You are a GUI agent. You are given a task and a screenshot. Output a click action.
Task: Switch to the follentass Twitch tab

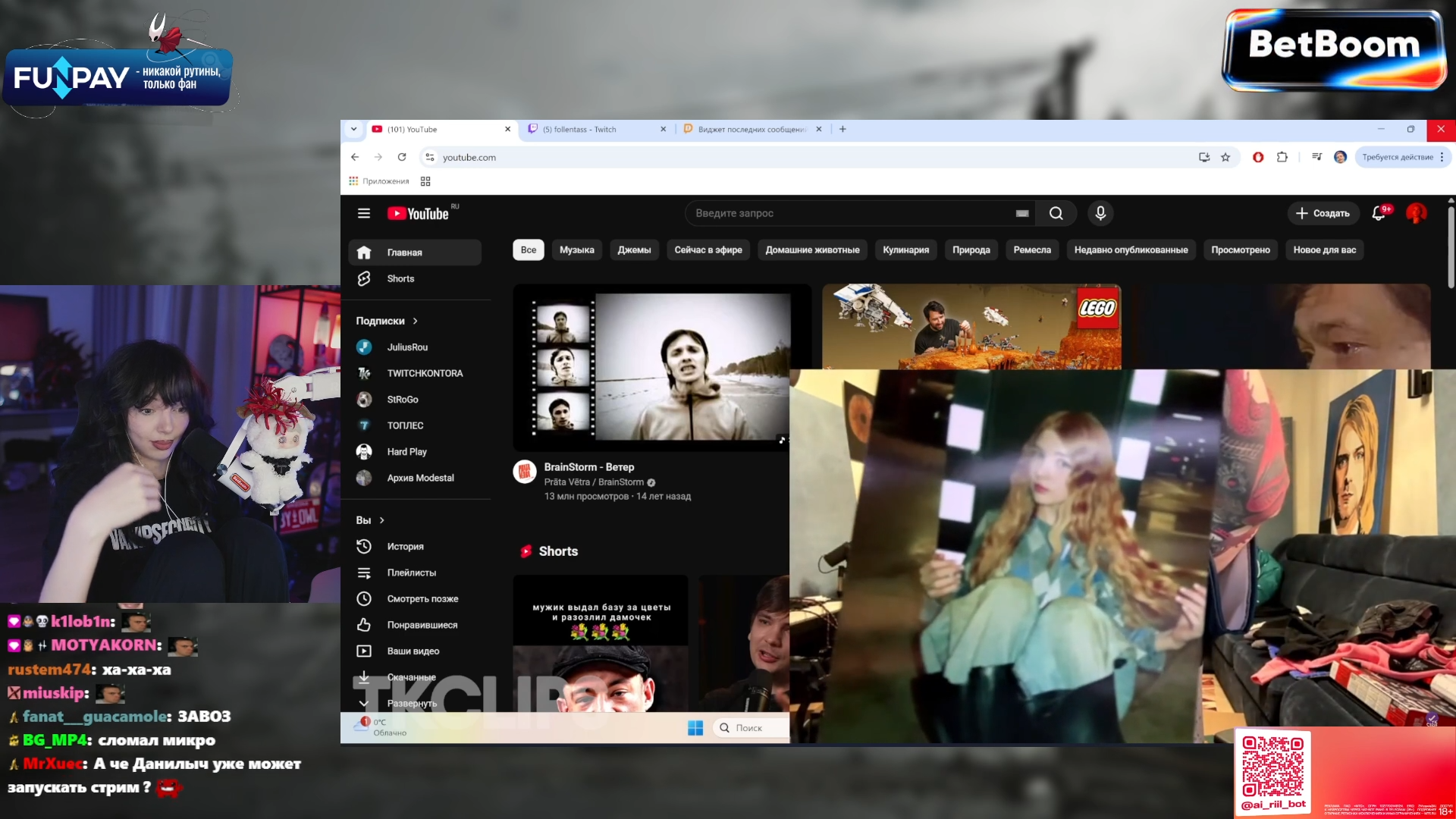(x=580, y=130)
